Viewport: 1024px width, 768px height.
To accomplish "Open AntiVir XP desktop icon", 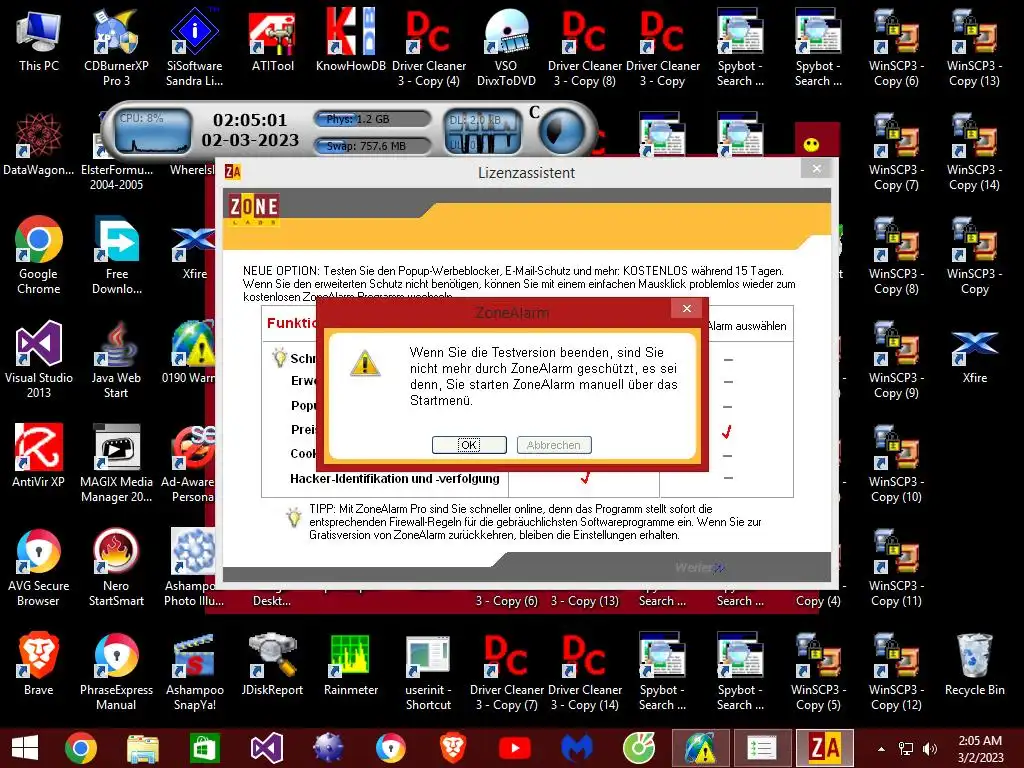I will pos(39,456).
